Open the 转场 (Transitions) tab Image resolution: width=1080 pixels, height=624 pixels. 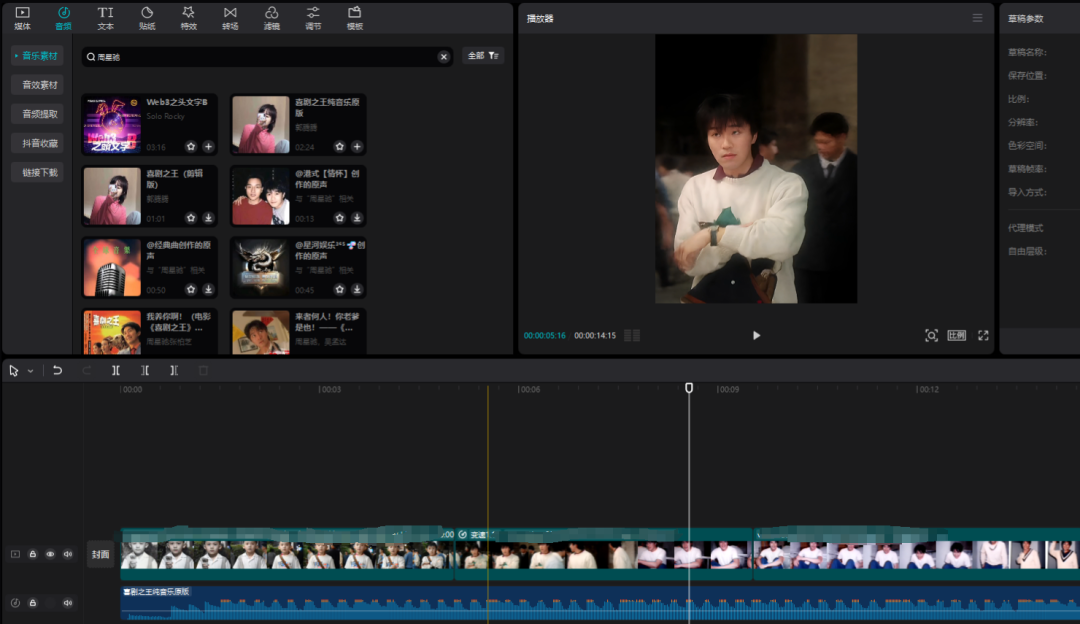coord(230,18)
